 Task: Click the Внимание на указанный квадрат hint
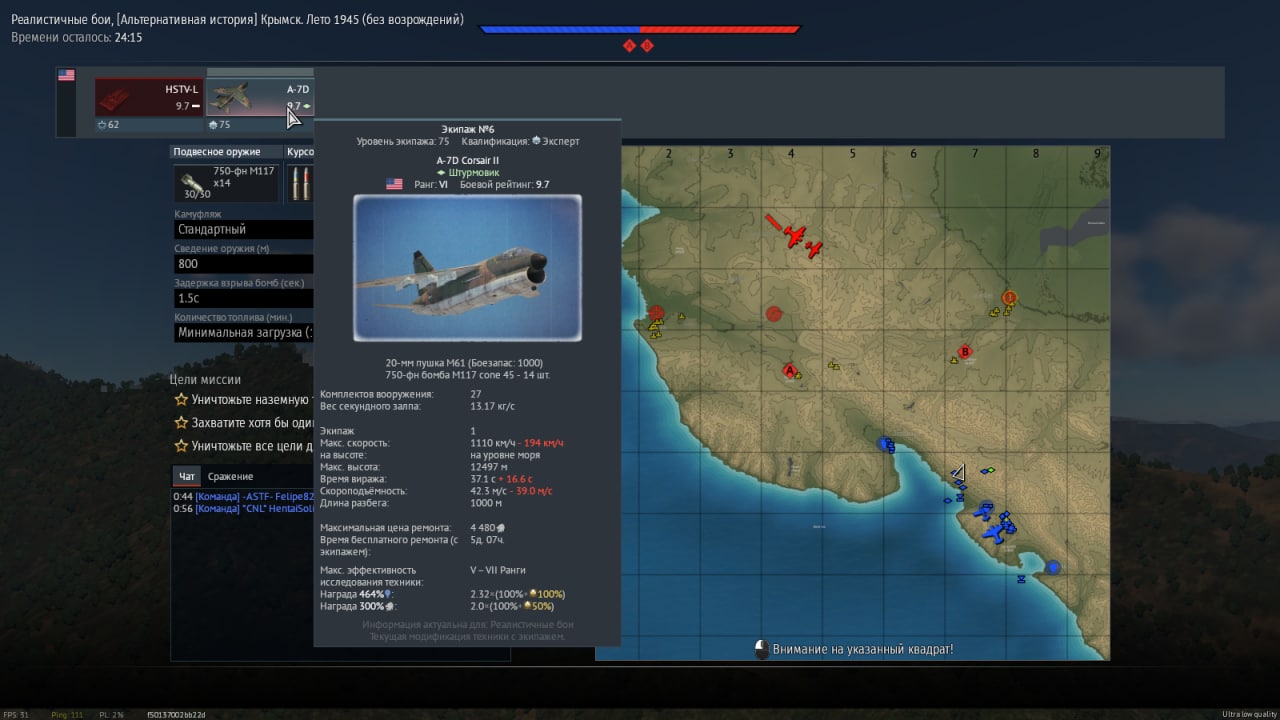click(x=862, y=649)
